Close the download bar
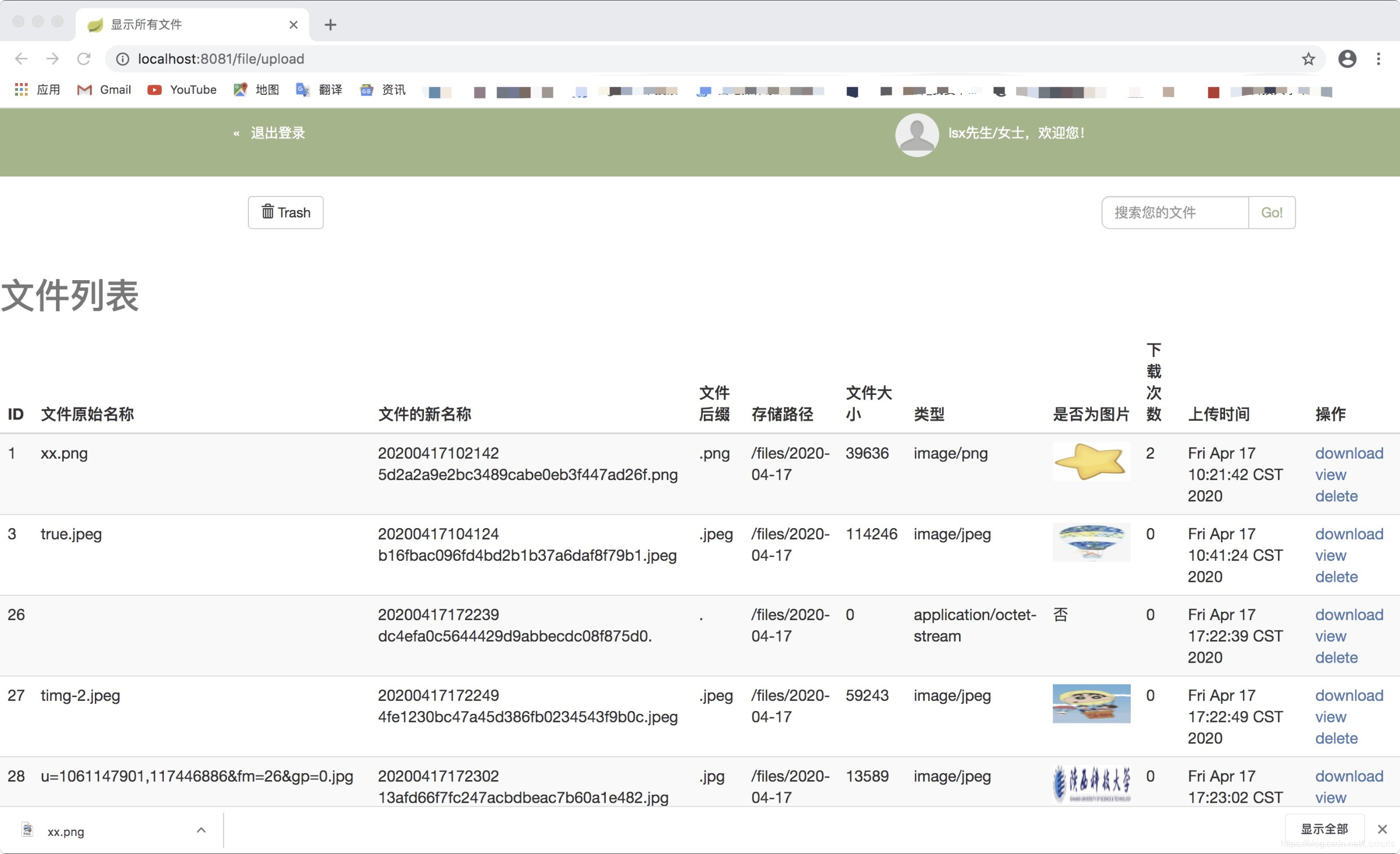Viewport: 1400px width, 854px height. click(x=1383, y=829)
